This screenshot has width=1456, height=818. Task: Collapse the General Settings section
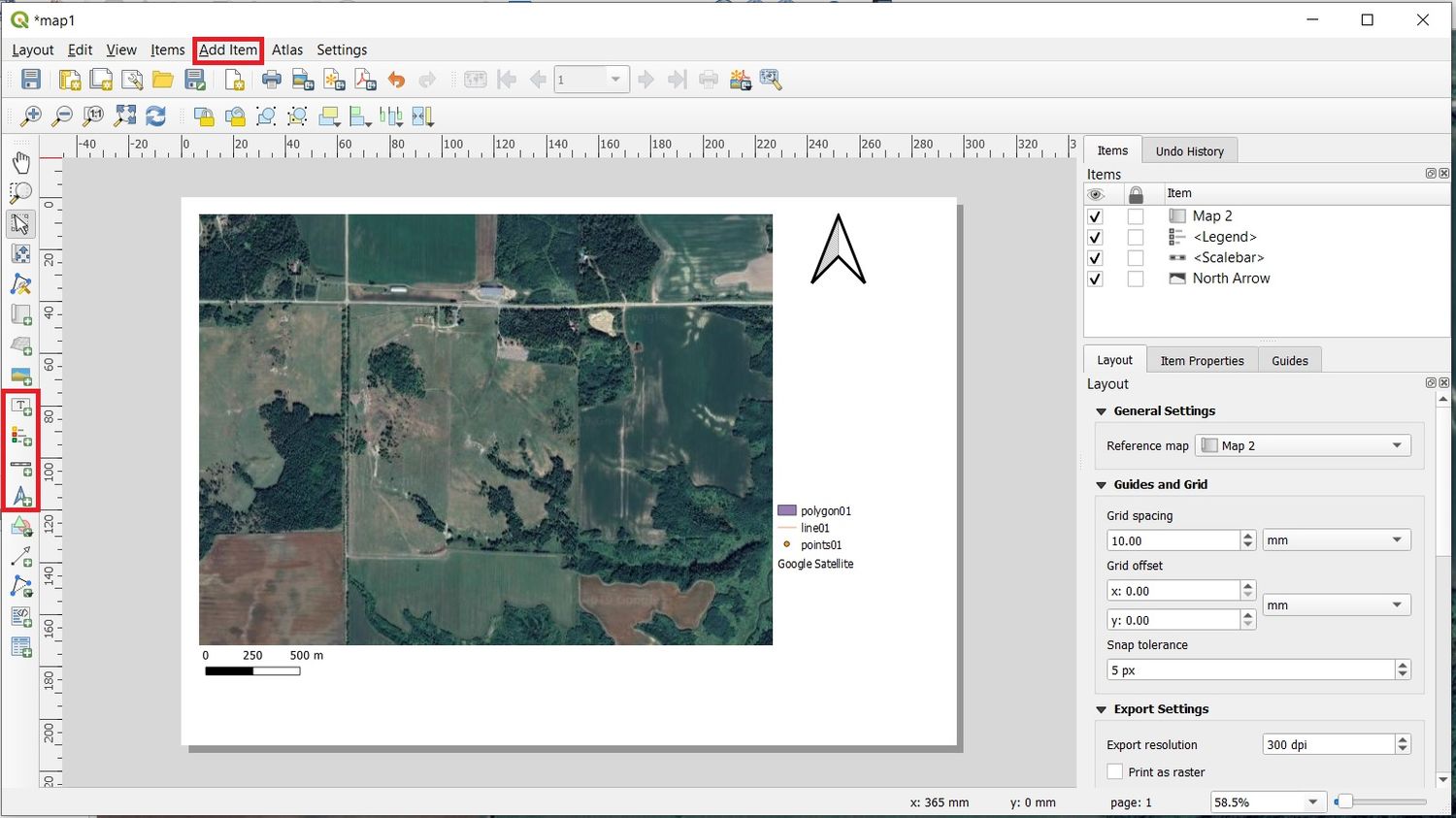point(1101,410)
